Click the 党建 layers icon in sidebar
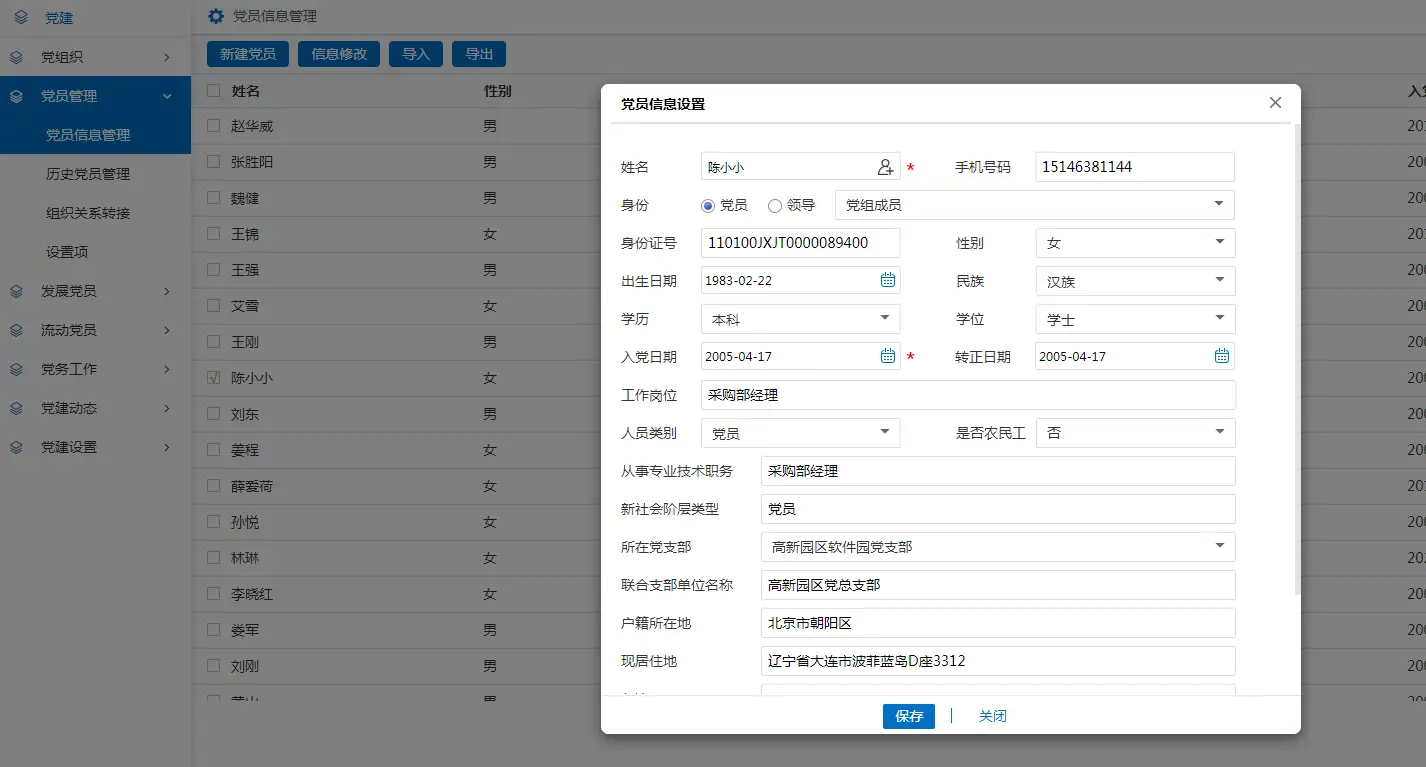This screenshot has height=767, width=1426. click(21, 18)
